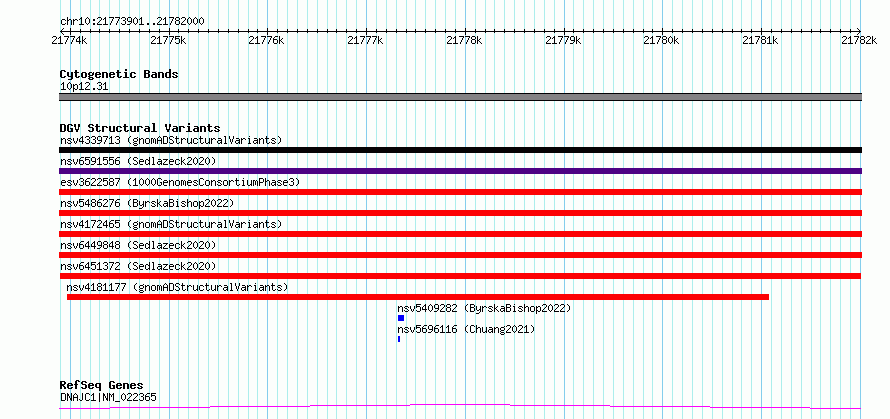Viewport: 890px width, 419px height.
Task: Click the 21780k ruler tick label
Action: click(x=662, y=40)
